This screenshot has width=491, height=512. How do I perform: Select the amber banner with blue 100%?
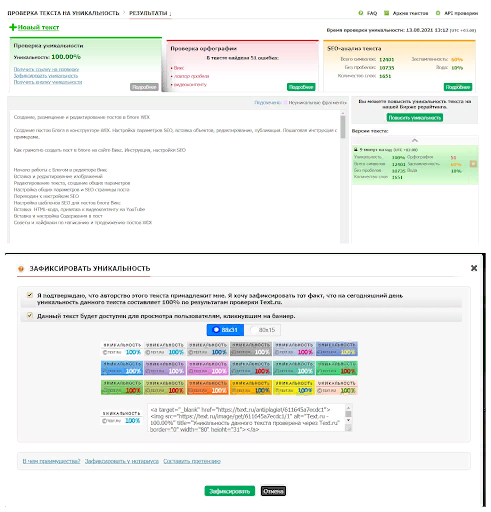click(x=251, y=387)
